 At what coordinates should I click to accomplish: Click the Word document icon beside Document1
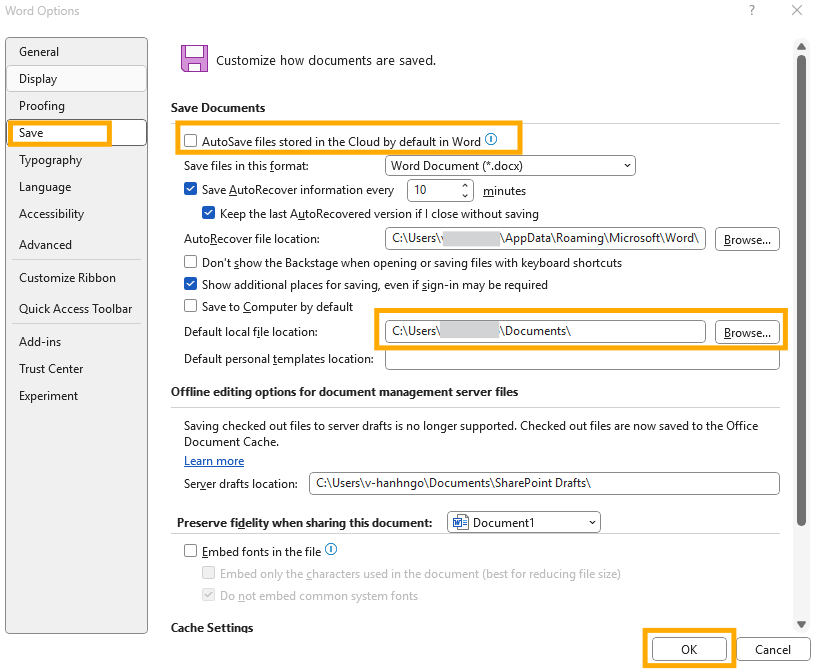click(x=460, y=522)
